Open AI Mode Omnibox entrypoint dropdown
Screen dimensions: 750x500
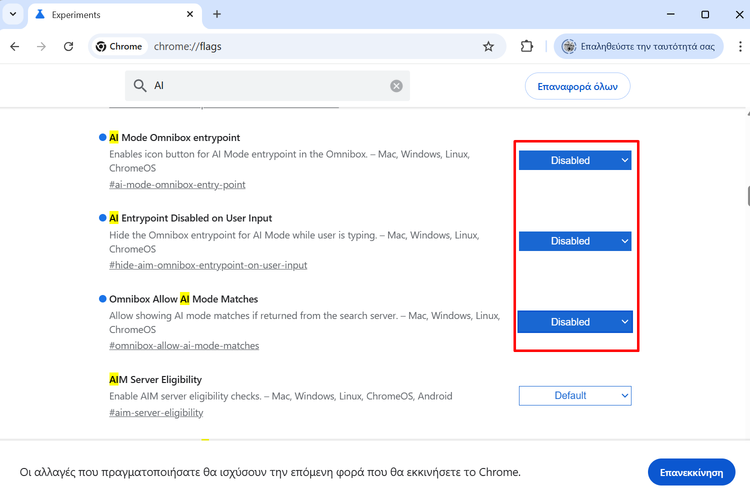(x=574, y=160)
